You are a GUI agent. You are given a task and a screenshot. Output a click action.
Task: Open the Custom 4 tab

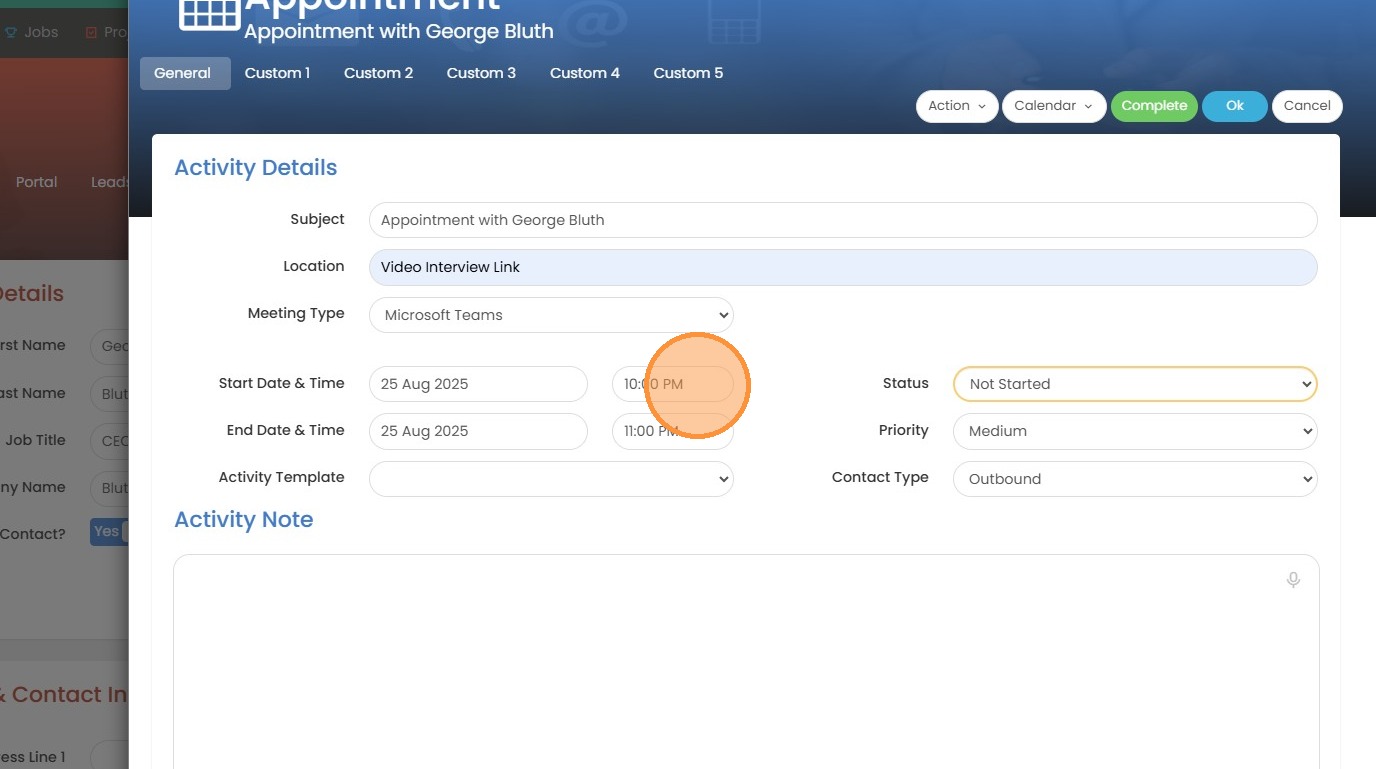[585, 73]
